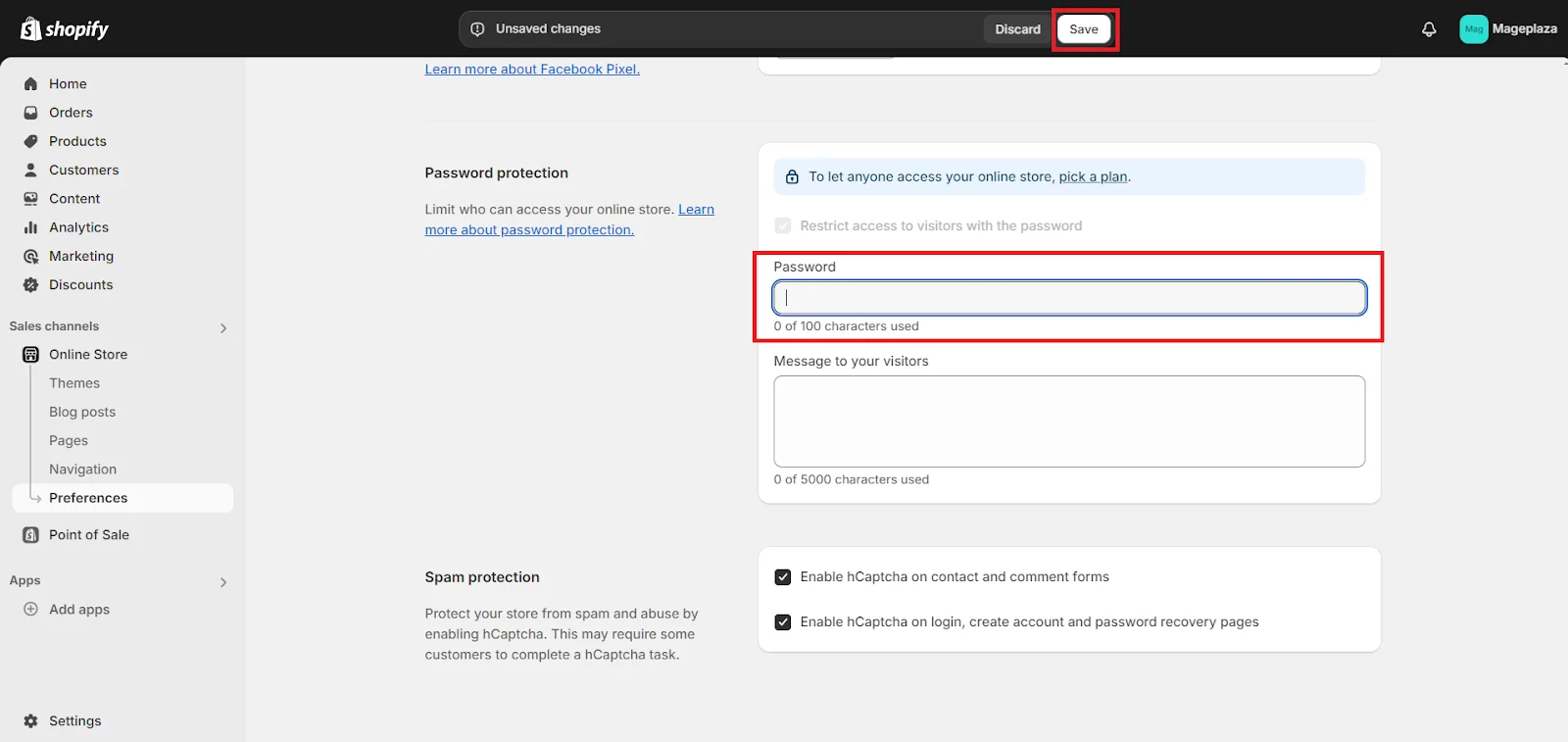The image size is (1568, 742).
Task: Follow the Learn more about Facebook Pixel link
Action: pos(532,70)
